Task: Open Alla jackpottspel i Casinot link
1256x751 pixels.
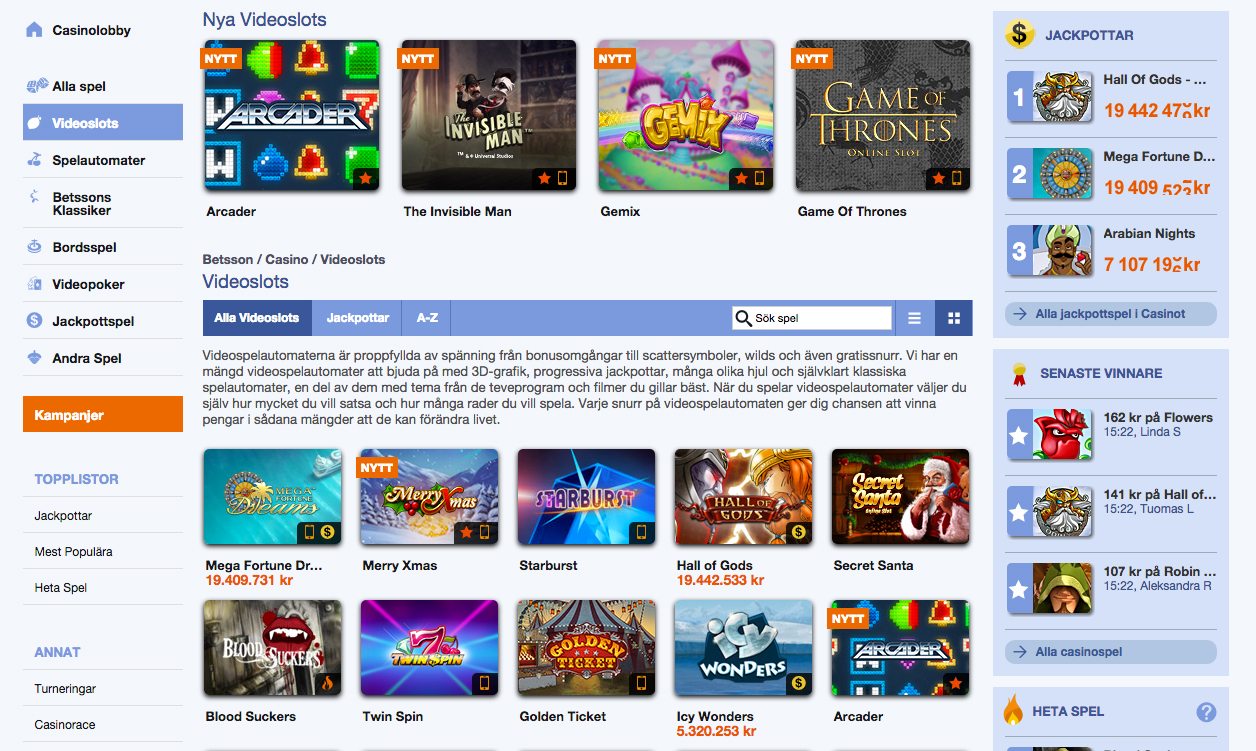Action: [x=1110, y=314]
